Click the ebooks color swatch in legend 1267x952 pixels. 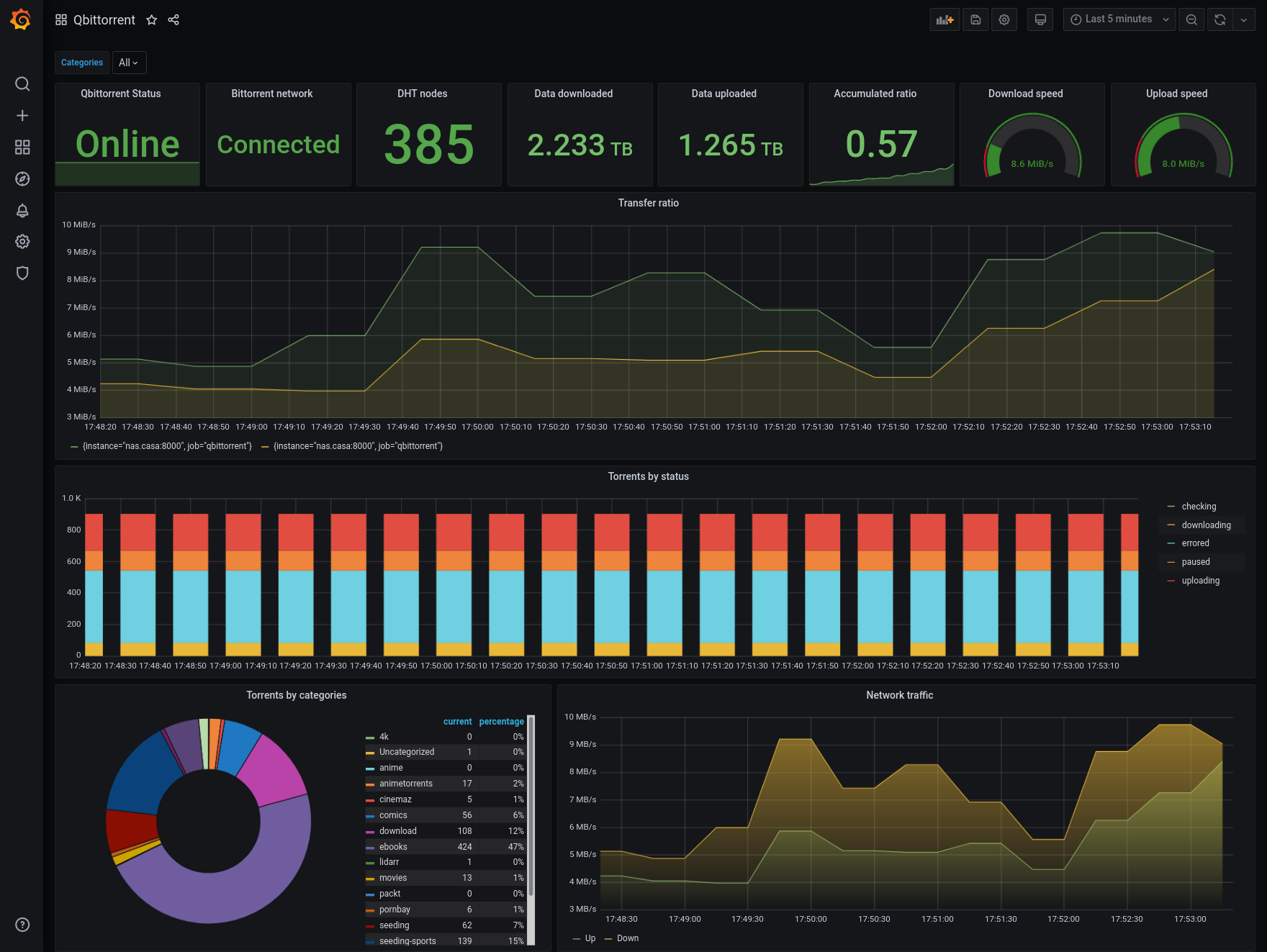coord(370,848)
